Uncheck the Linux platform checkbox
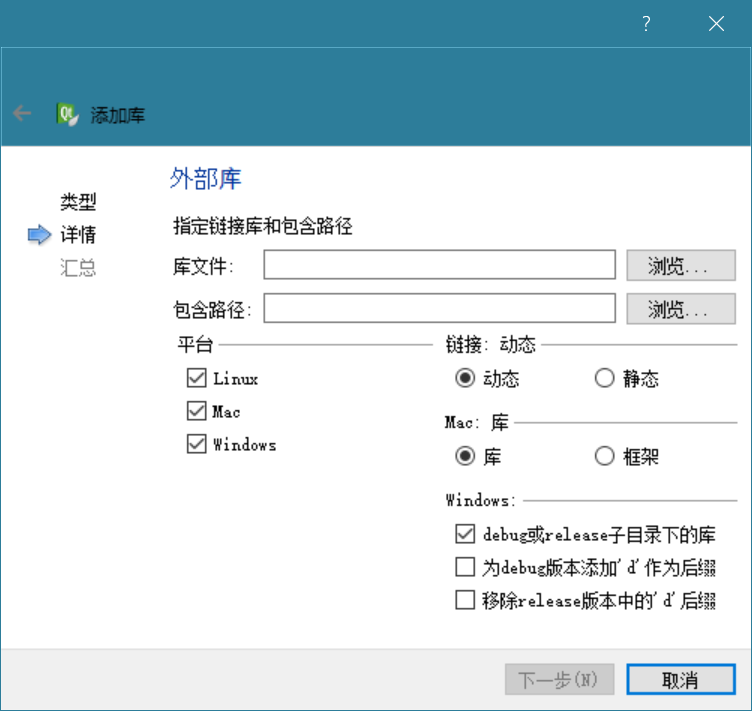This screenshot has width=752, height=711. point(196,379)
